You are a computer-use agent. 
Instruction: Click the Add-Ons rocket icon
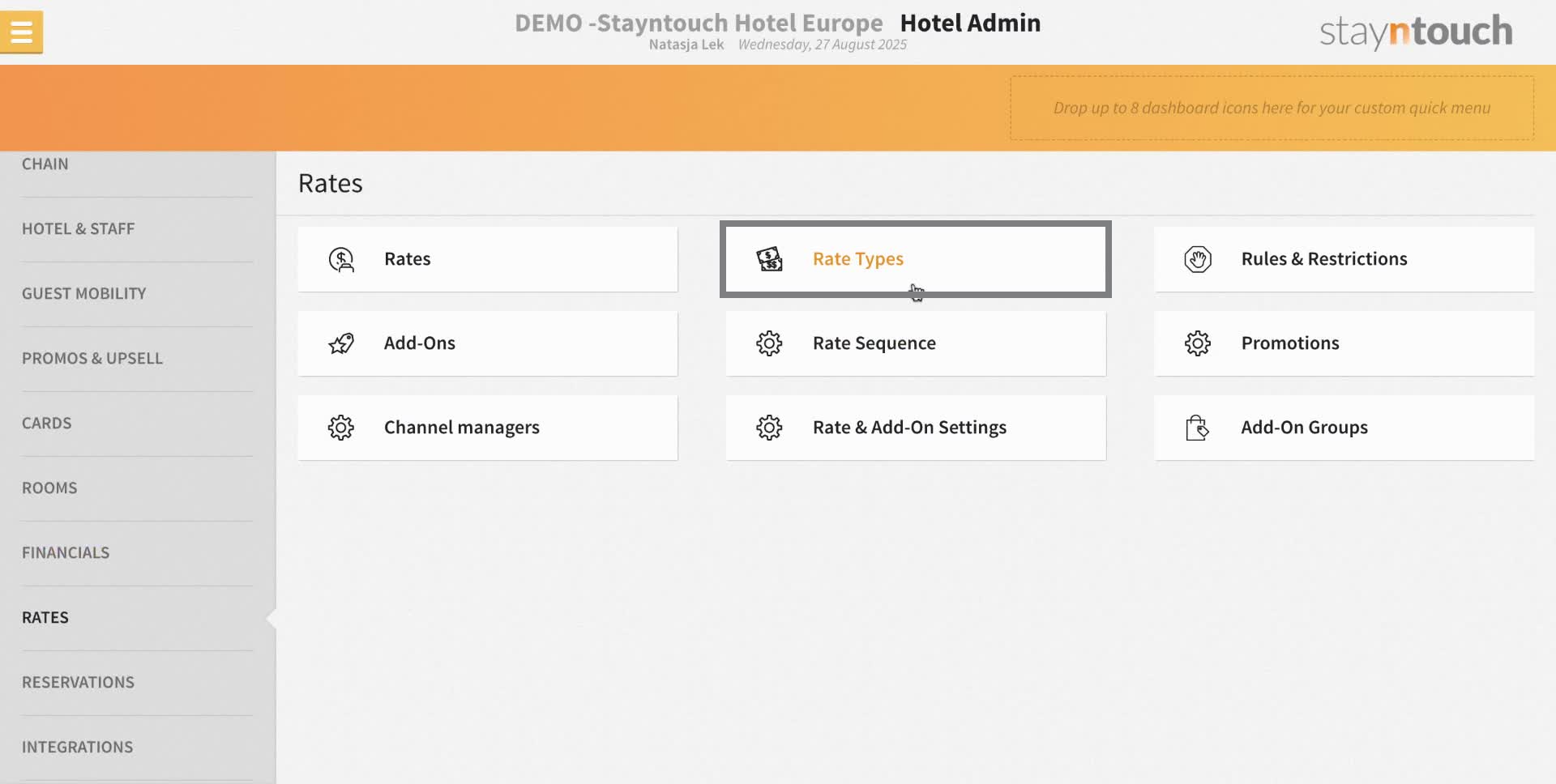tap(341, 343)
